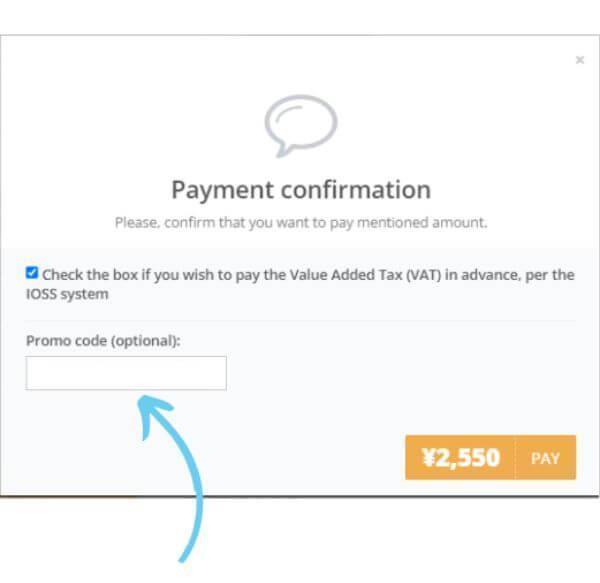
Task: Close the payment confirmation dialog
Action: coord(579,60)
